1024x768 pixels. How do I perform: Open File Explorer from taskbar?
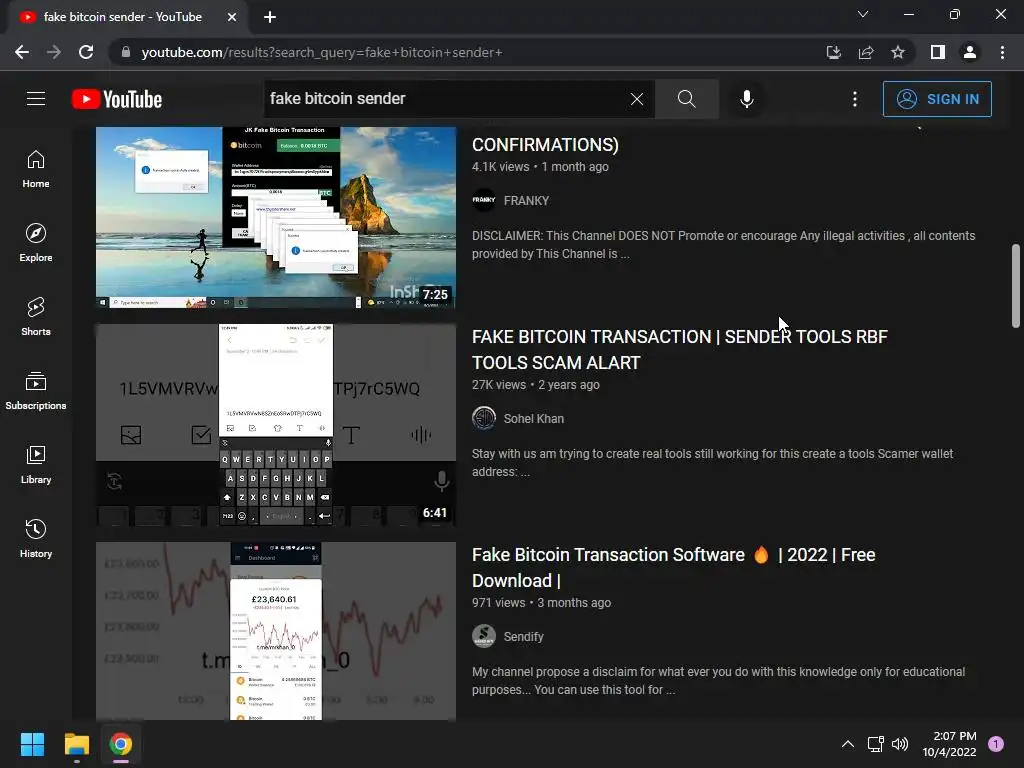pos(76,744)
